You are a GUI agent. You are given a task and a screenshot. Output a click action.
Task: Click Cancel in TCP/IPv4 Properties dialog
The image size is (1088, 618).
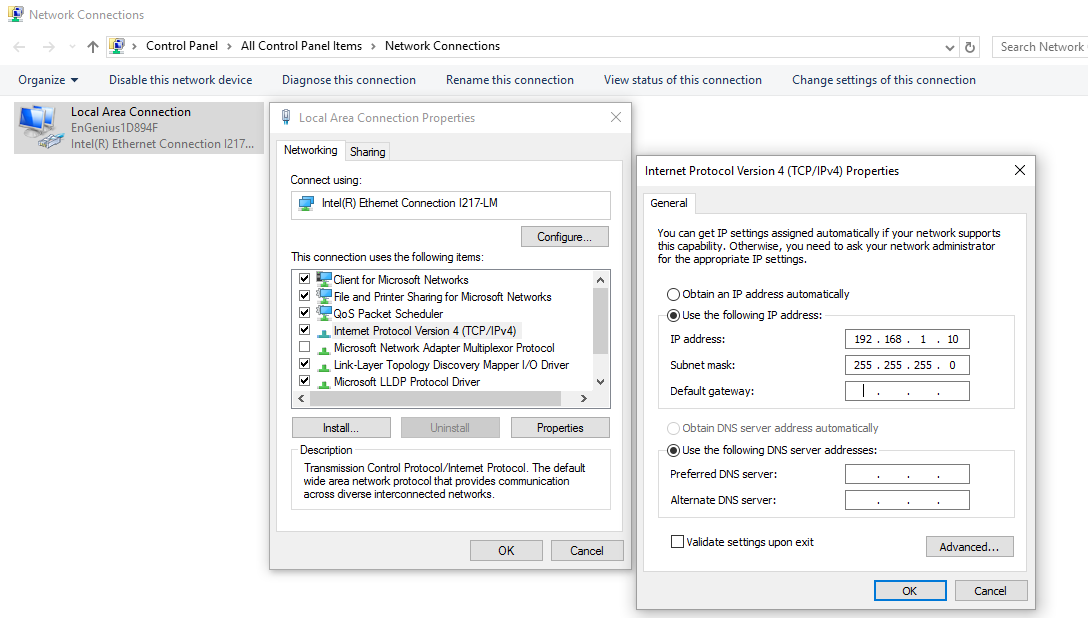(990, 591)
